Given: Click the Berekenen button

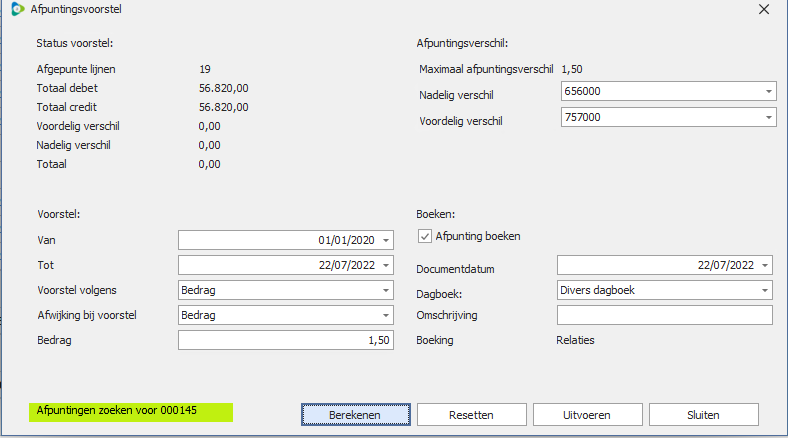Looking at the screenshot, I should point(355,415).
